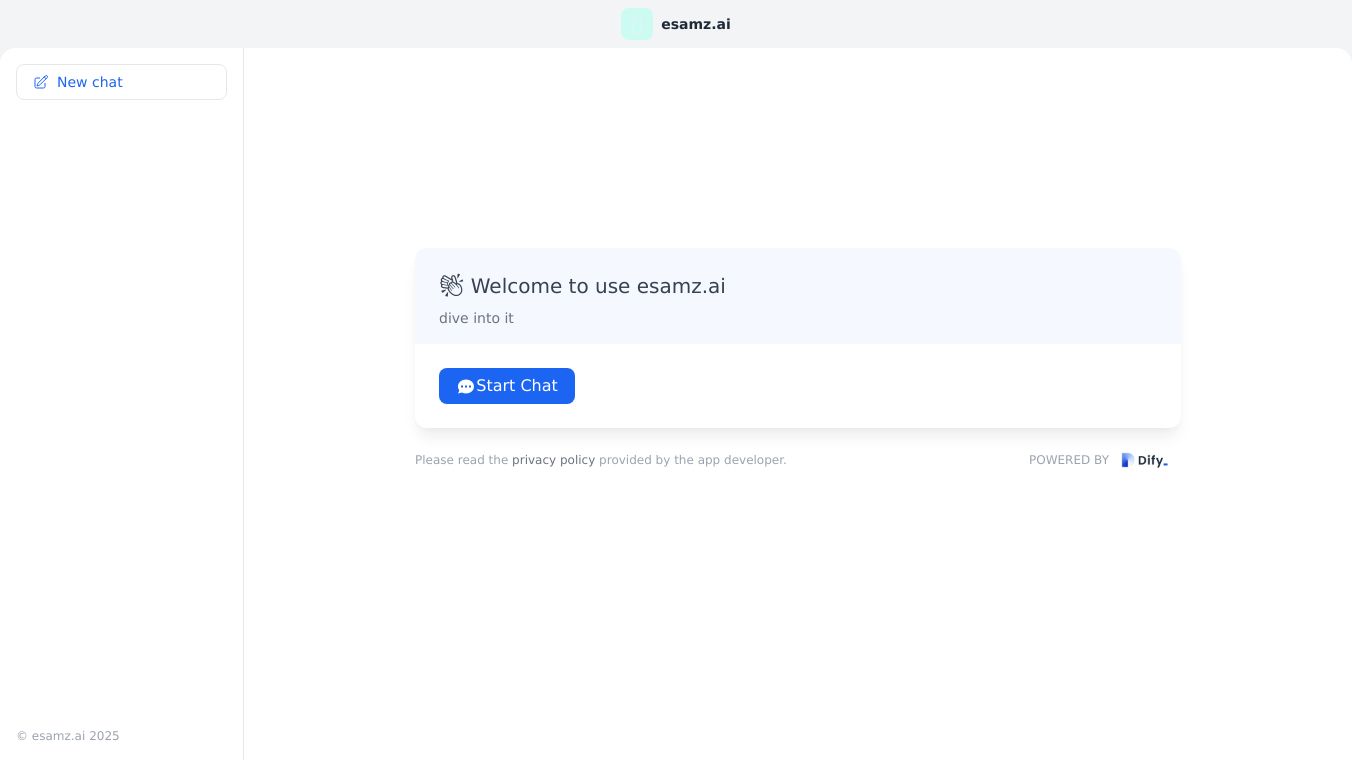Click the Welcome to use esamz.ai heading
The width and height of the screenshot is (1352, 760).
pyautogui.click(x=598, y=286)
